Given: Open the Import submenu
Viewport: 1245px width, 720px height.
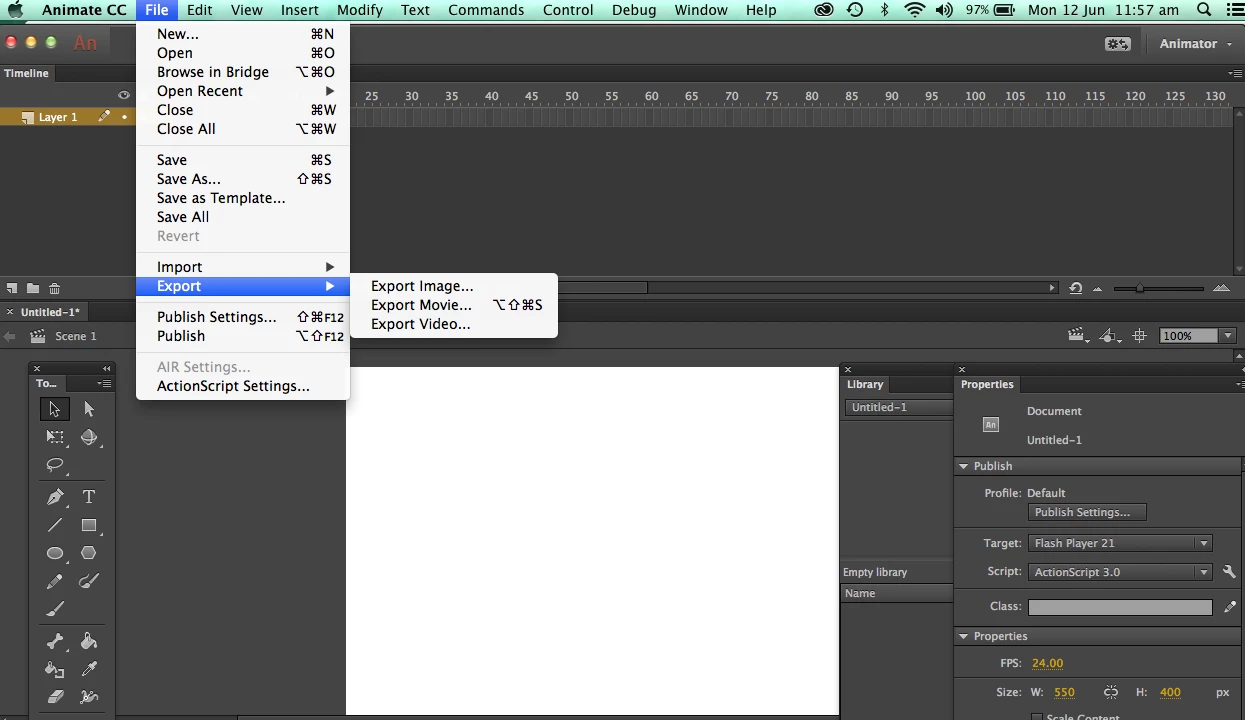Looking at the screenshot, I should pos(243,267).
